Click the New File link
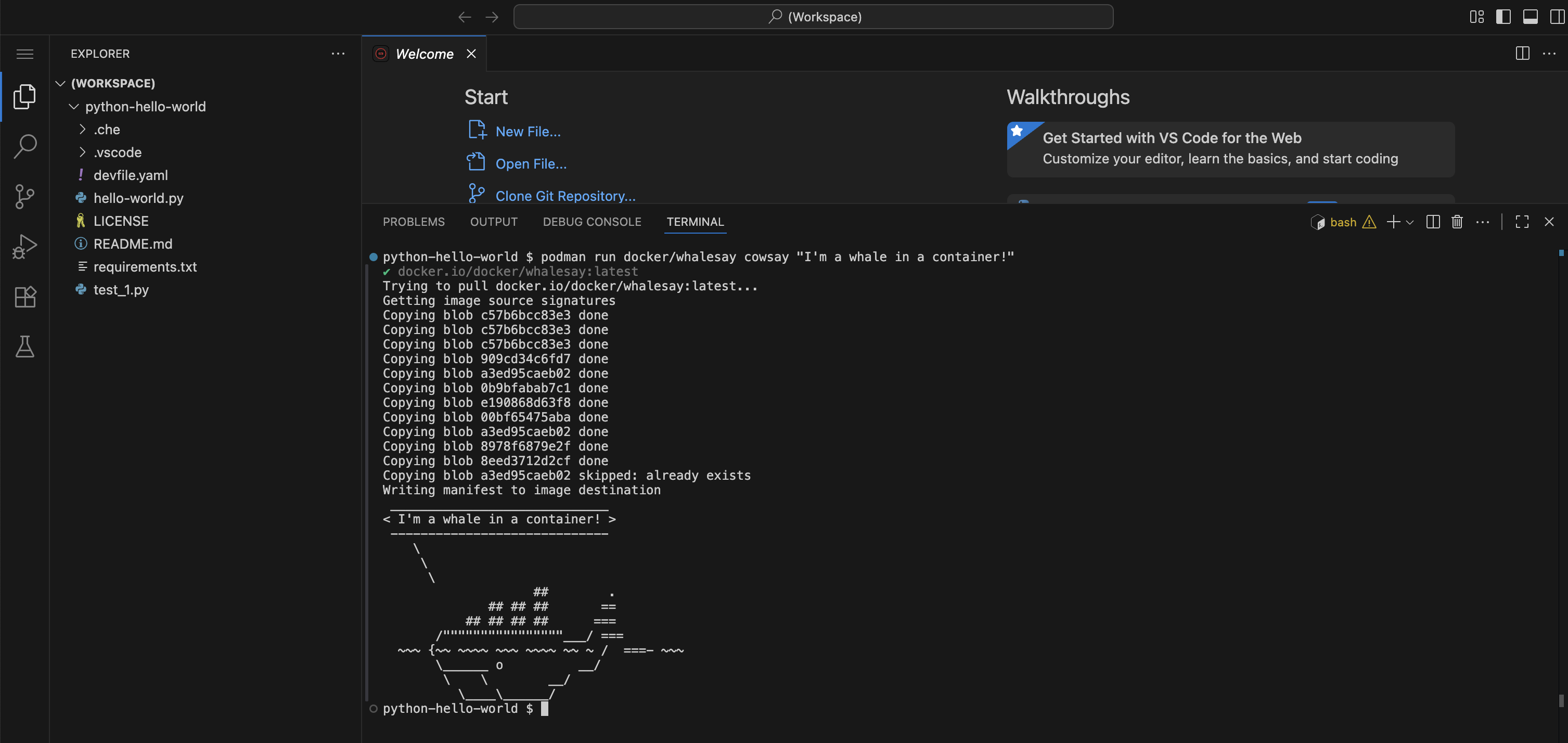1568x743 pixels. [528, 131]
